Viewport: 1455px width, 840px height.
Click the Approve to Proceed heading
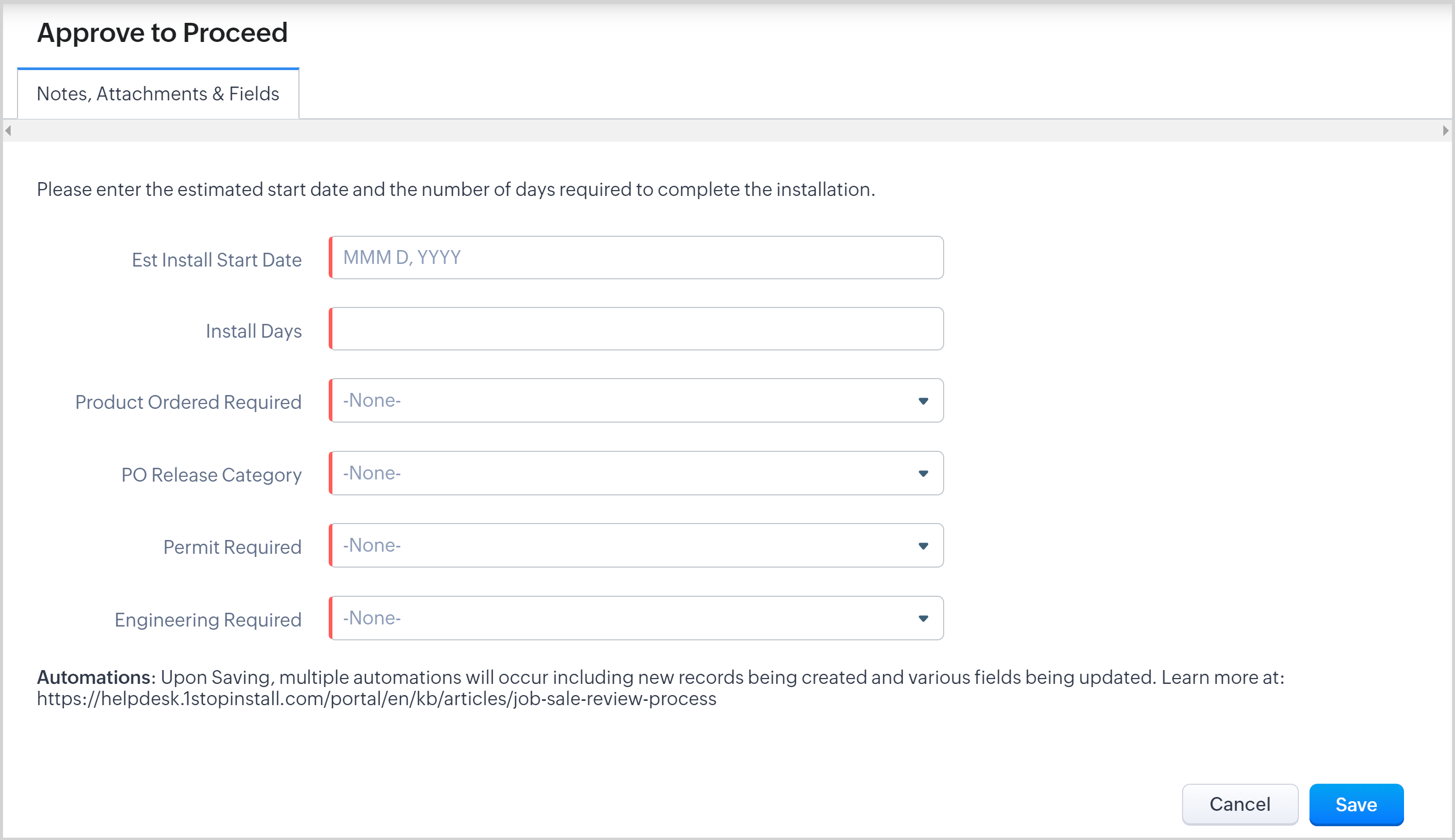point(162,33)
